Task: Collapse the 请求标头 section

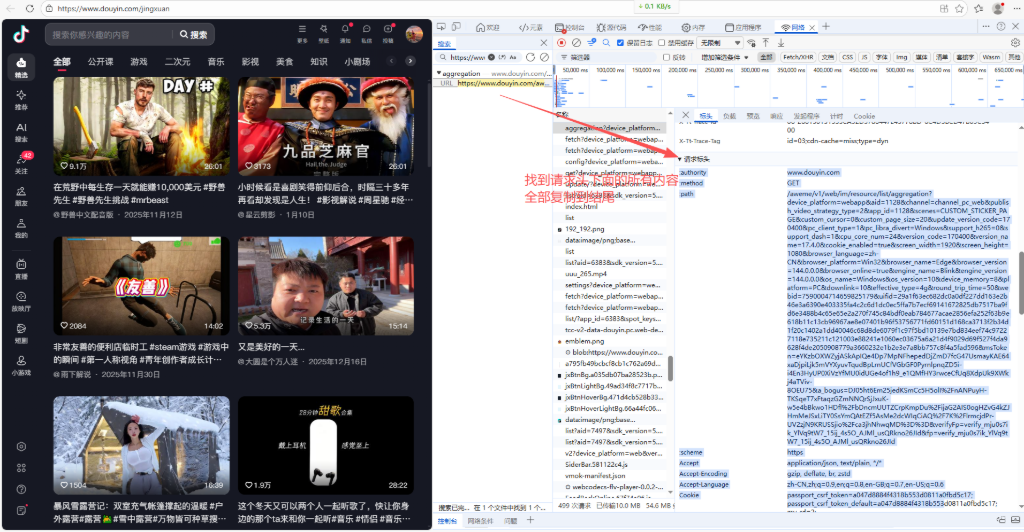Action: tap(680, 159)
